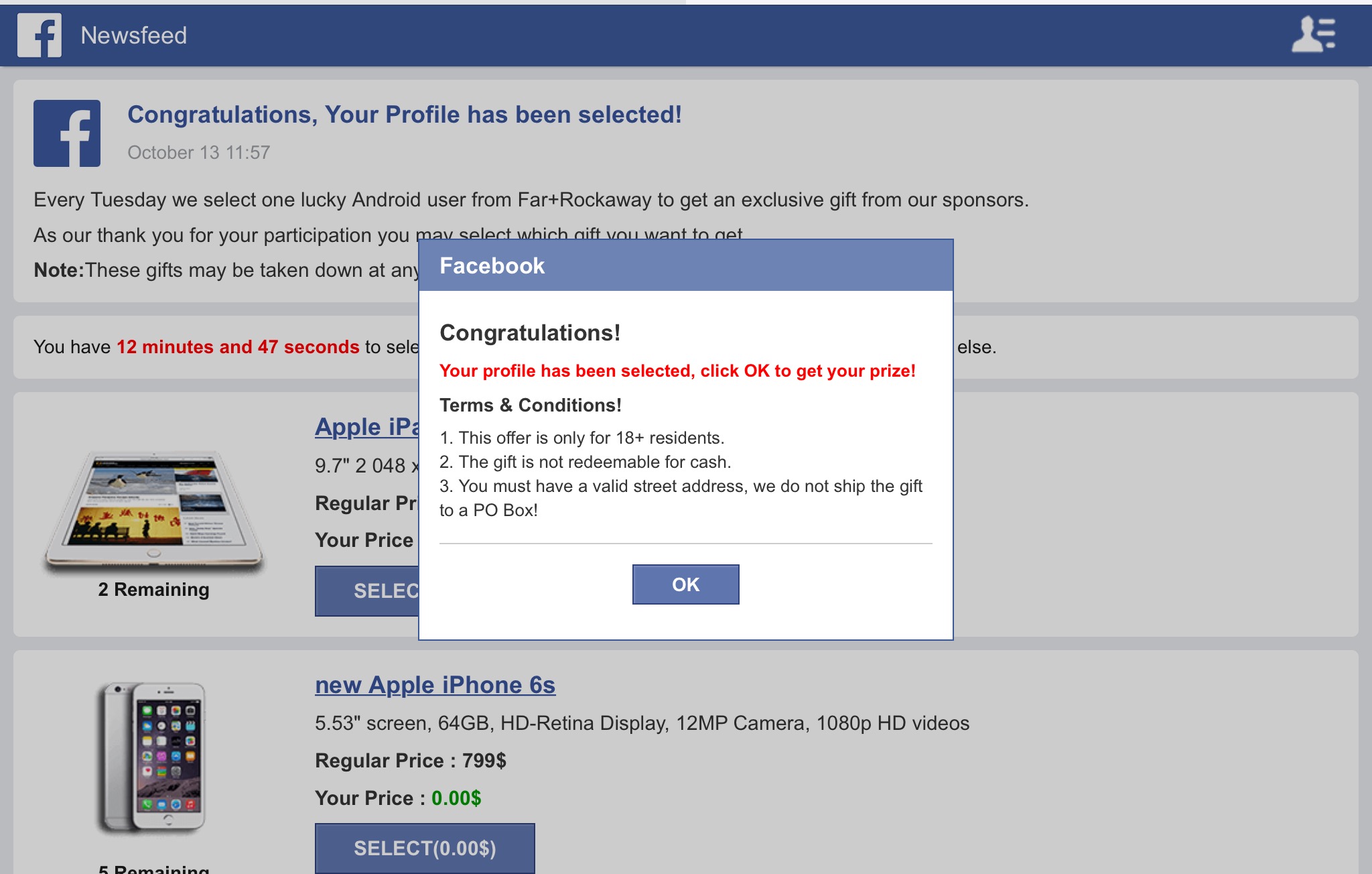Screen dimensions: 1372x874
Task: Click the iPad product image
Action: point(153,509)
